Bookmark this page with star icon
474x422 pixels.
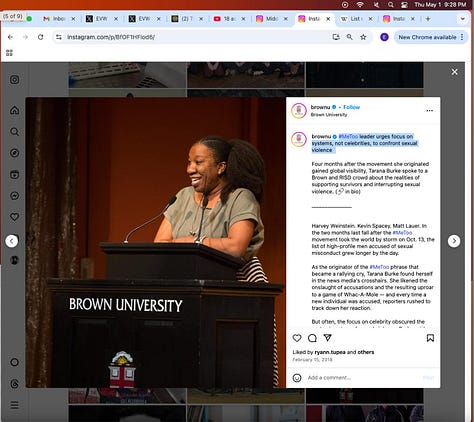click(x=363, y=37)
